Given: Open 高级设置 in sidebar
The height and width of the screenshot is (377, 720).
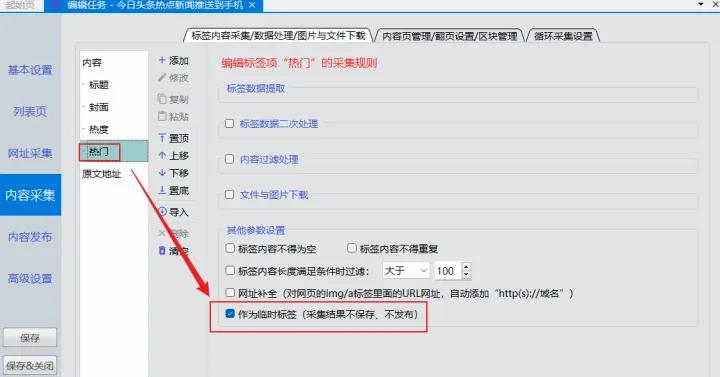Looking at the screenshot, I should (30, 278).
